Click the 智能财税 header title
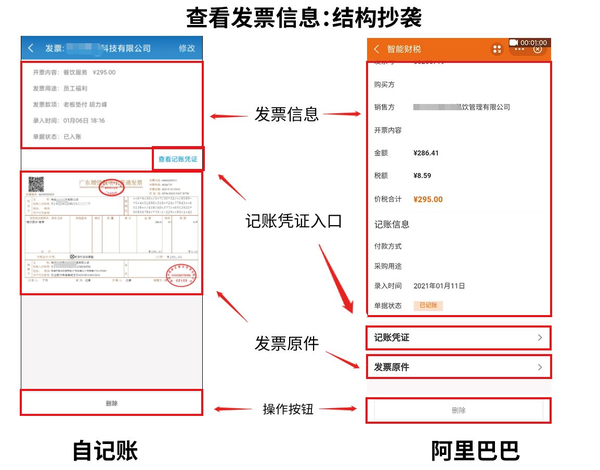The image size is (600, 470). point(404,49)
